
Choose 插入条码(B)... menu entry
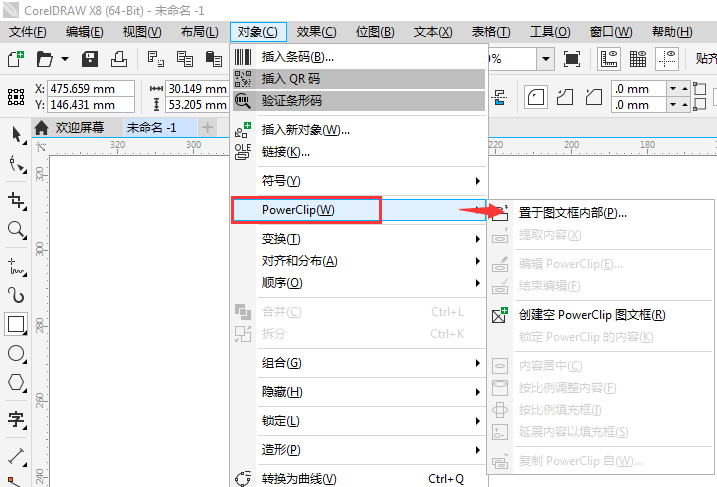click(359, 57)
